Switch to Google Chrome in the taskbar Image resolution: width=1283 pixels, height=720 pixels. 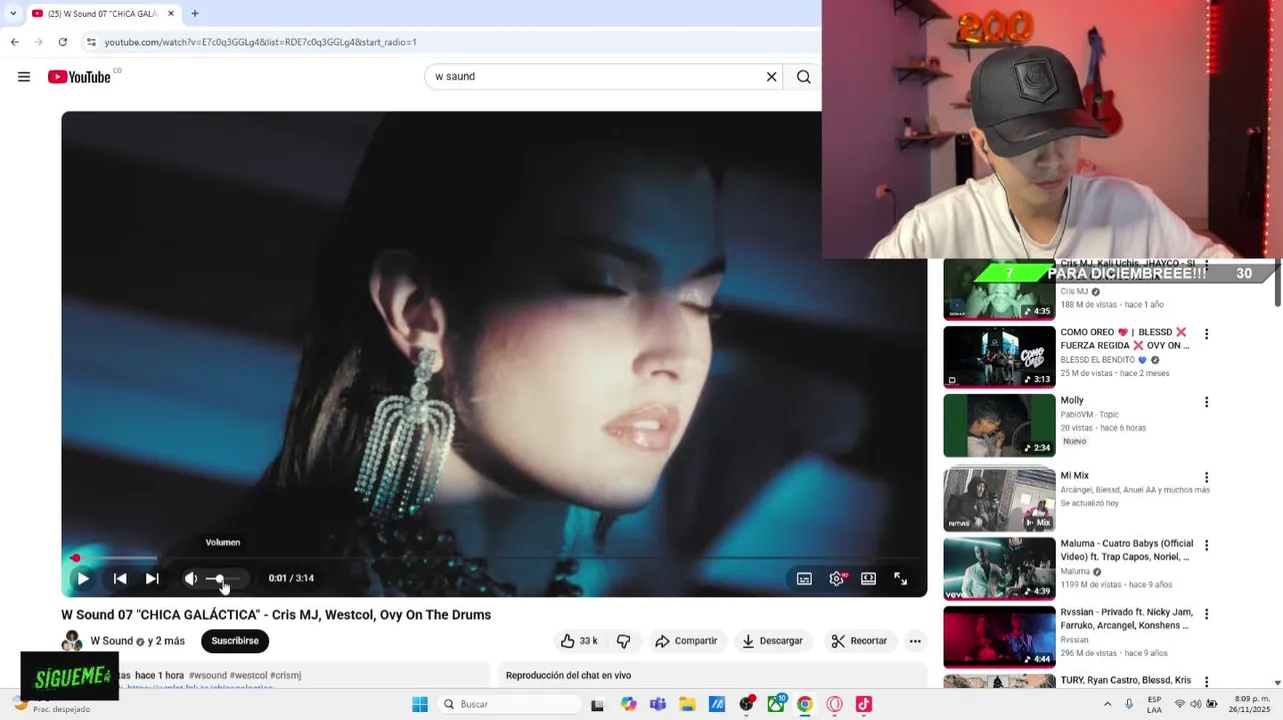(805, 704)
